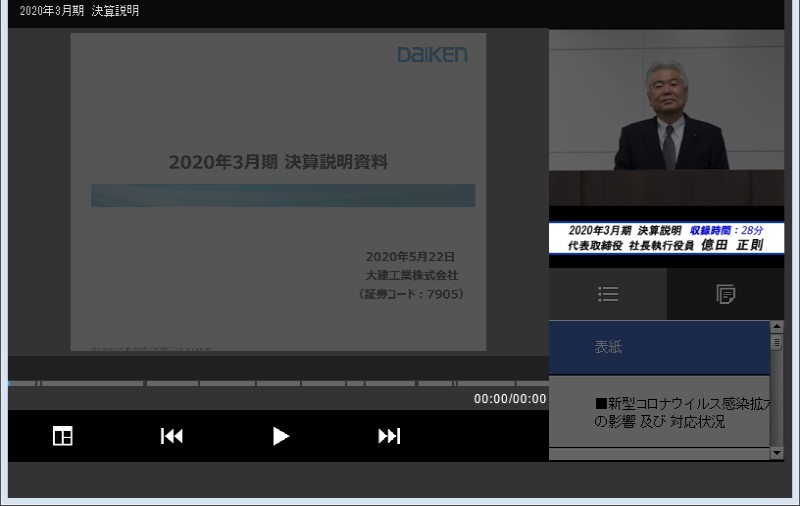Click the presenter video thumbnail

(x=666, y=117)
